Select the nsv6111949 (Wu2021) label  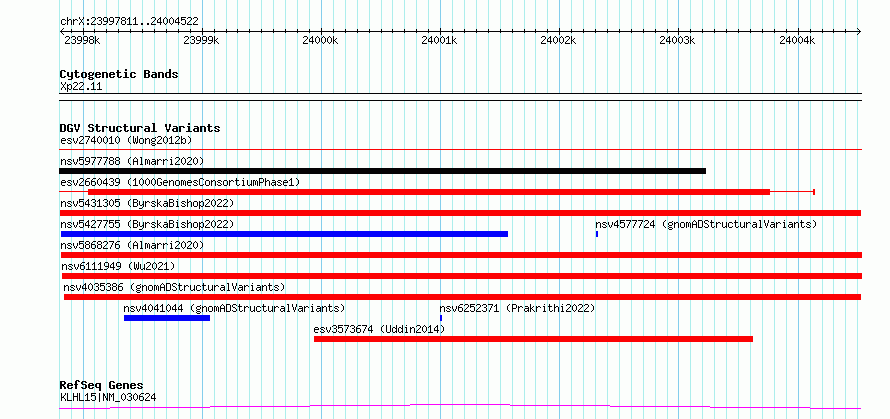(118, 266)
